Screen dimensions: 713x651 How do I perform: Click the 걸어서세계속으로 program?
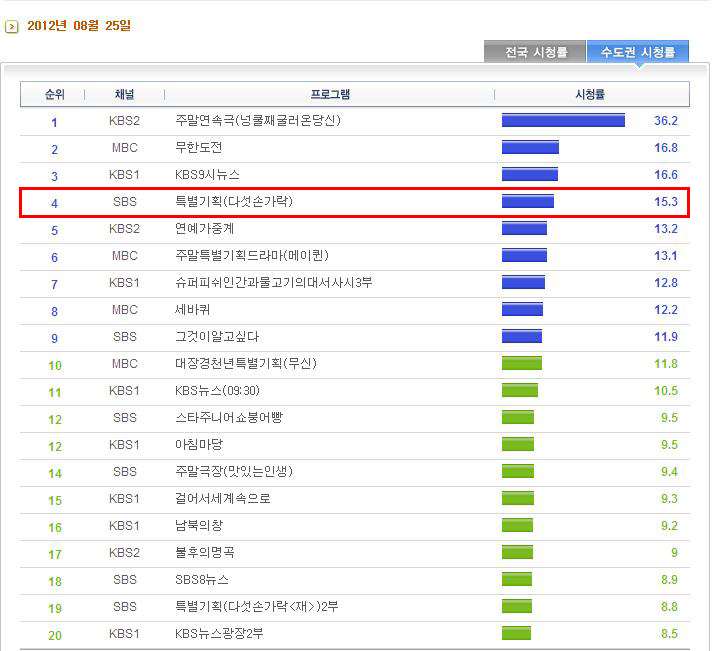coord(223,499)
